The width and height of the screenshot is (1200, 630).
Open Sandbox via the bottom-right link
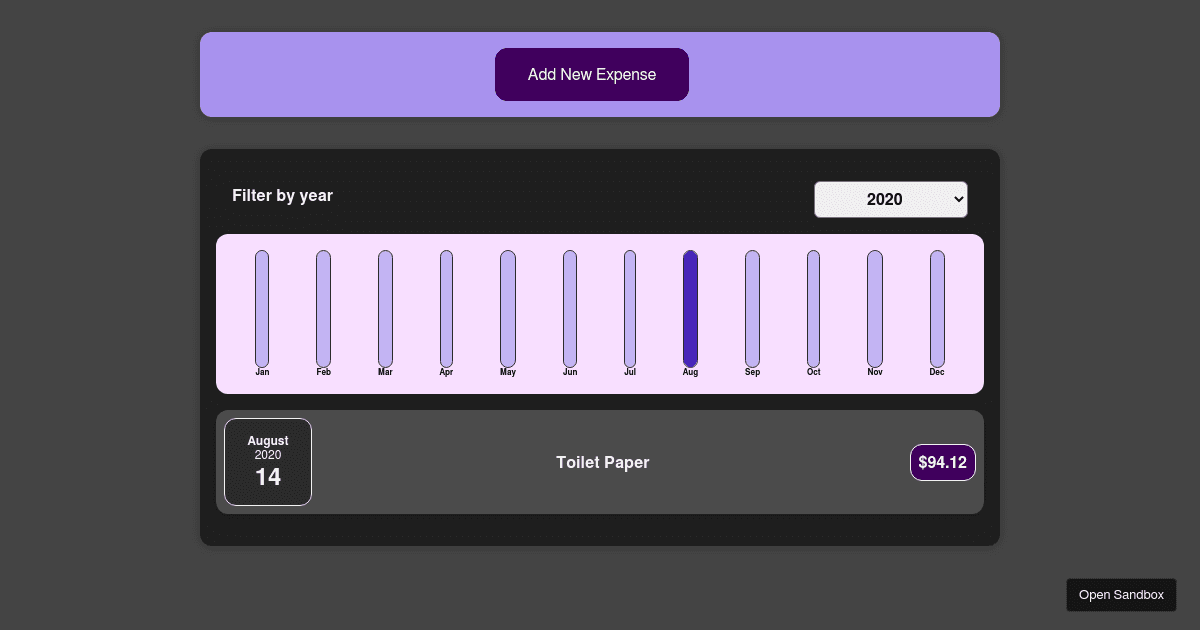pos(1121,594)
